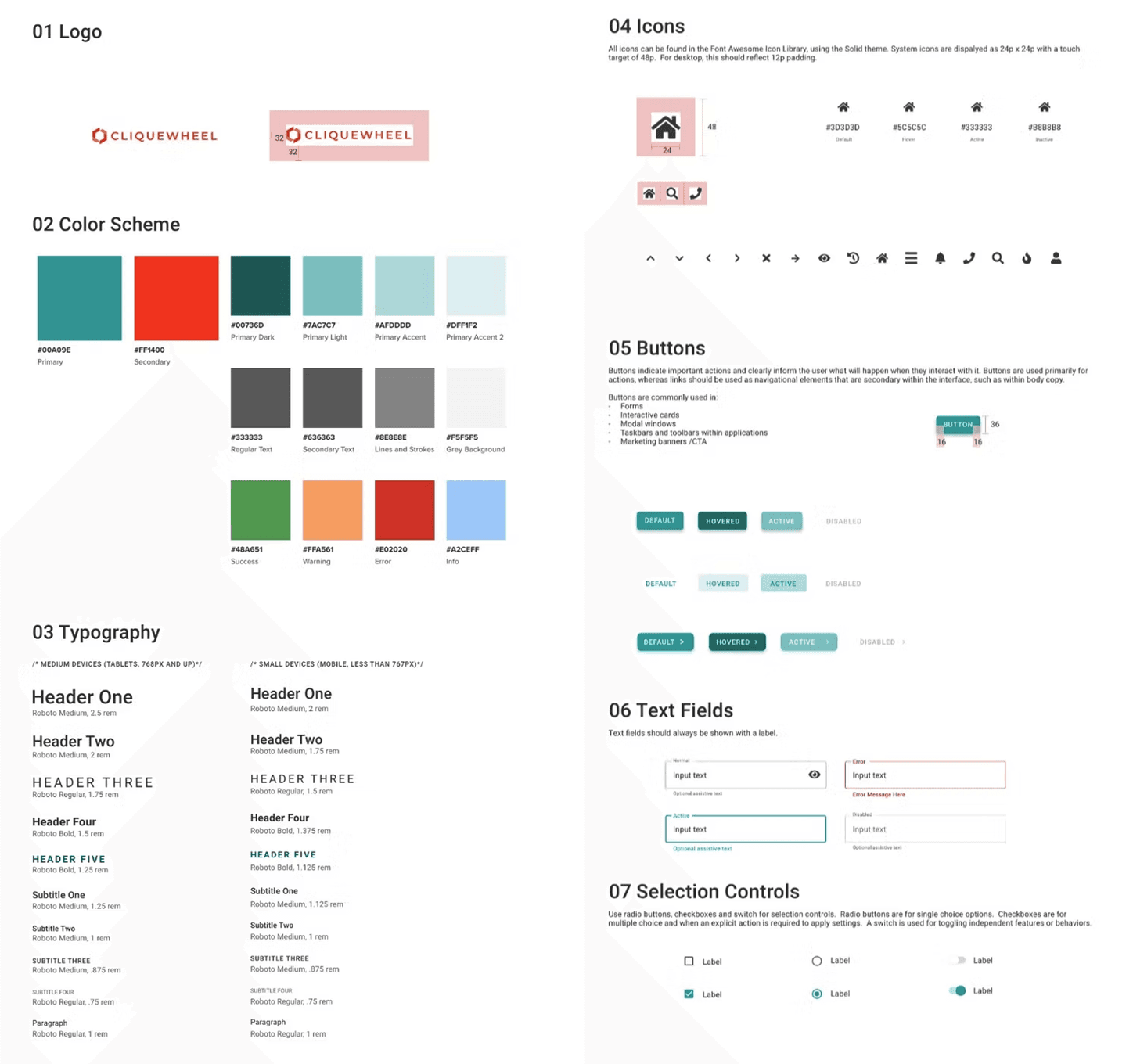Click the filled light ACTIVE button
The height and width of the screenshot is (1064, 1133).
click(x=781, y=521)
